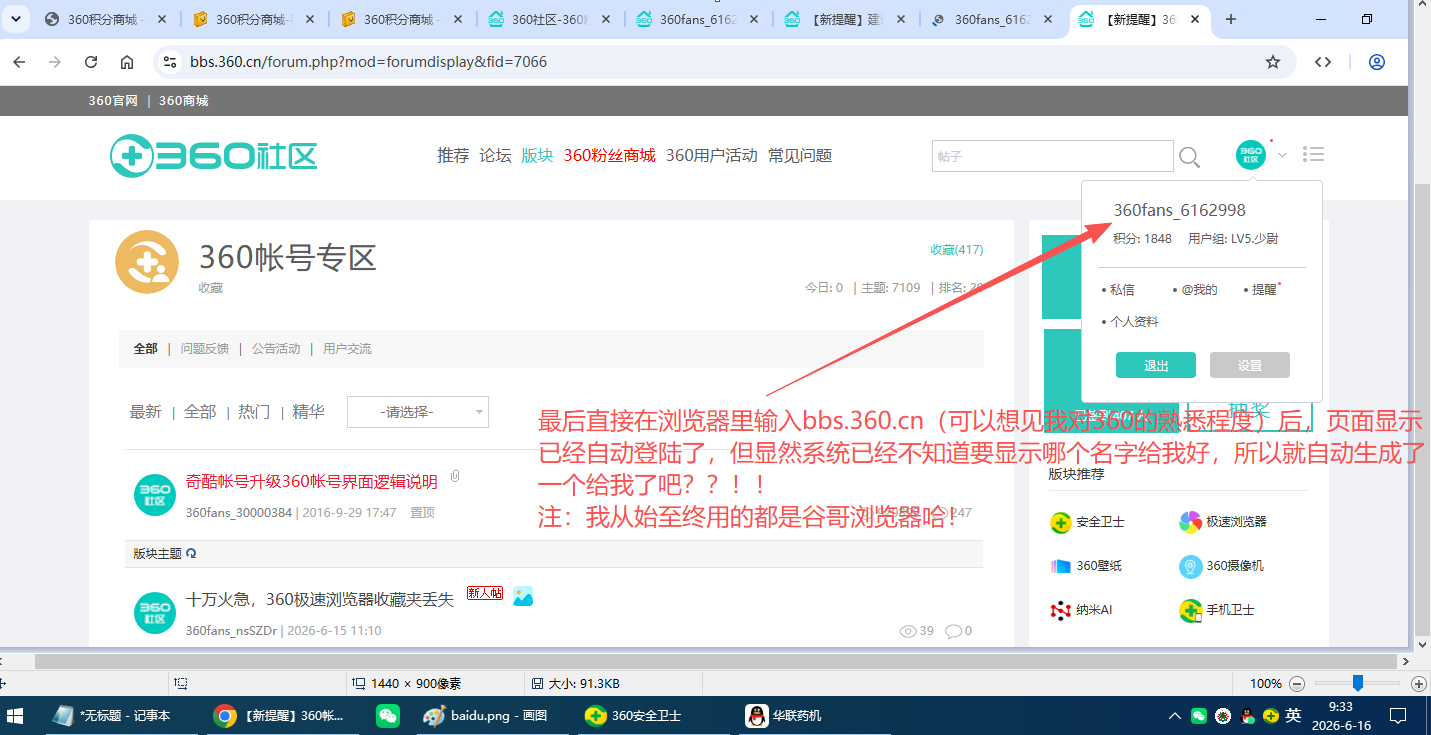The image size is (1431, 735).
Task: Click the picture attachment icon on 十万火急 post
Action: click(x=523, y=596)
